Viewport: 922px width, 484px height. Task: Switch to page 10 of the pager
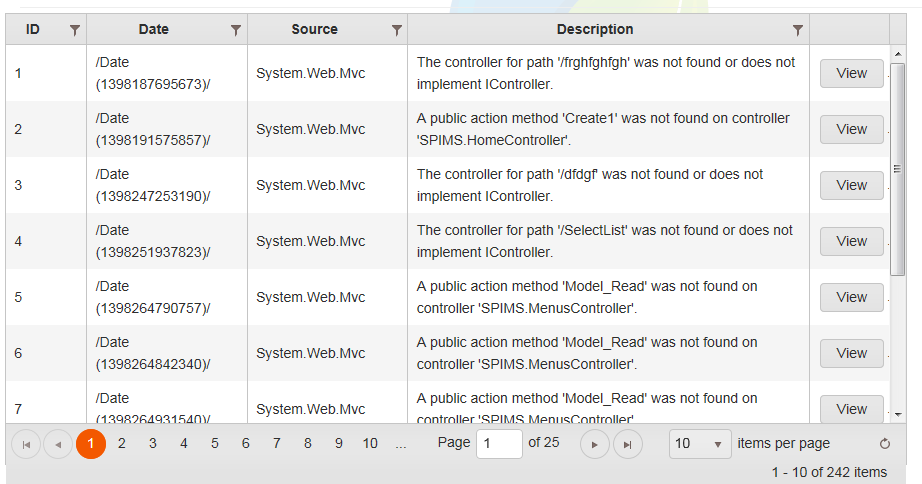pos(370,443)
